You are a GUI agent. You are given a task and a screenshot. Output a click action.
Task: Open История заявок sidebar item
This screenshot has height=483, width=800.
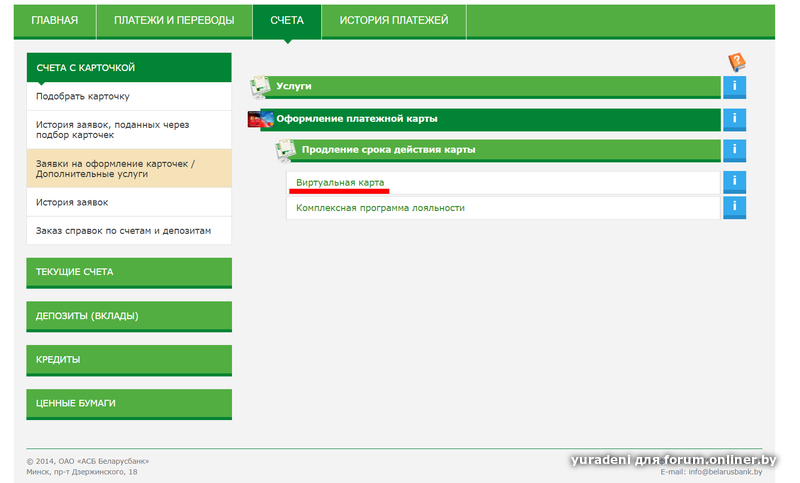click(129, 202)
